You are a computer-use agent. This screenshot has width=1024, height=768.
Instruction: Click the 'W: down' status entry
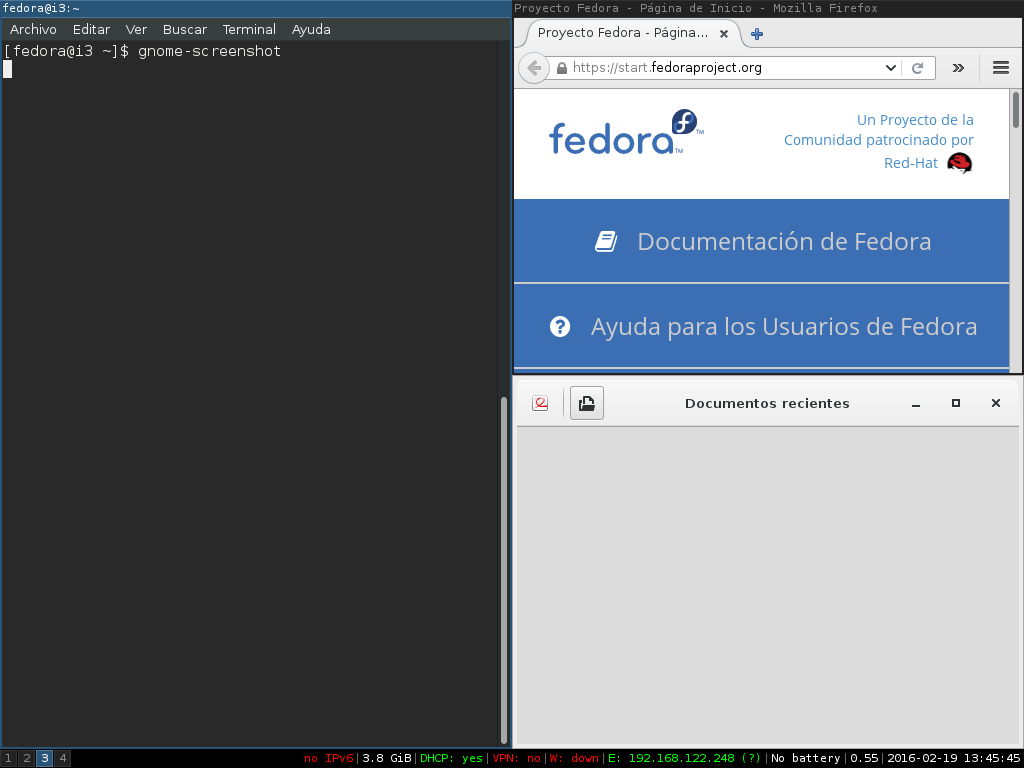[x=574, y=758]
